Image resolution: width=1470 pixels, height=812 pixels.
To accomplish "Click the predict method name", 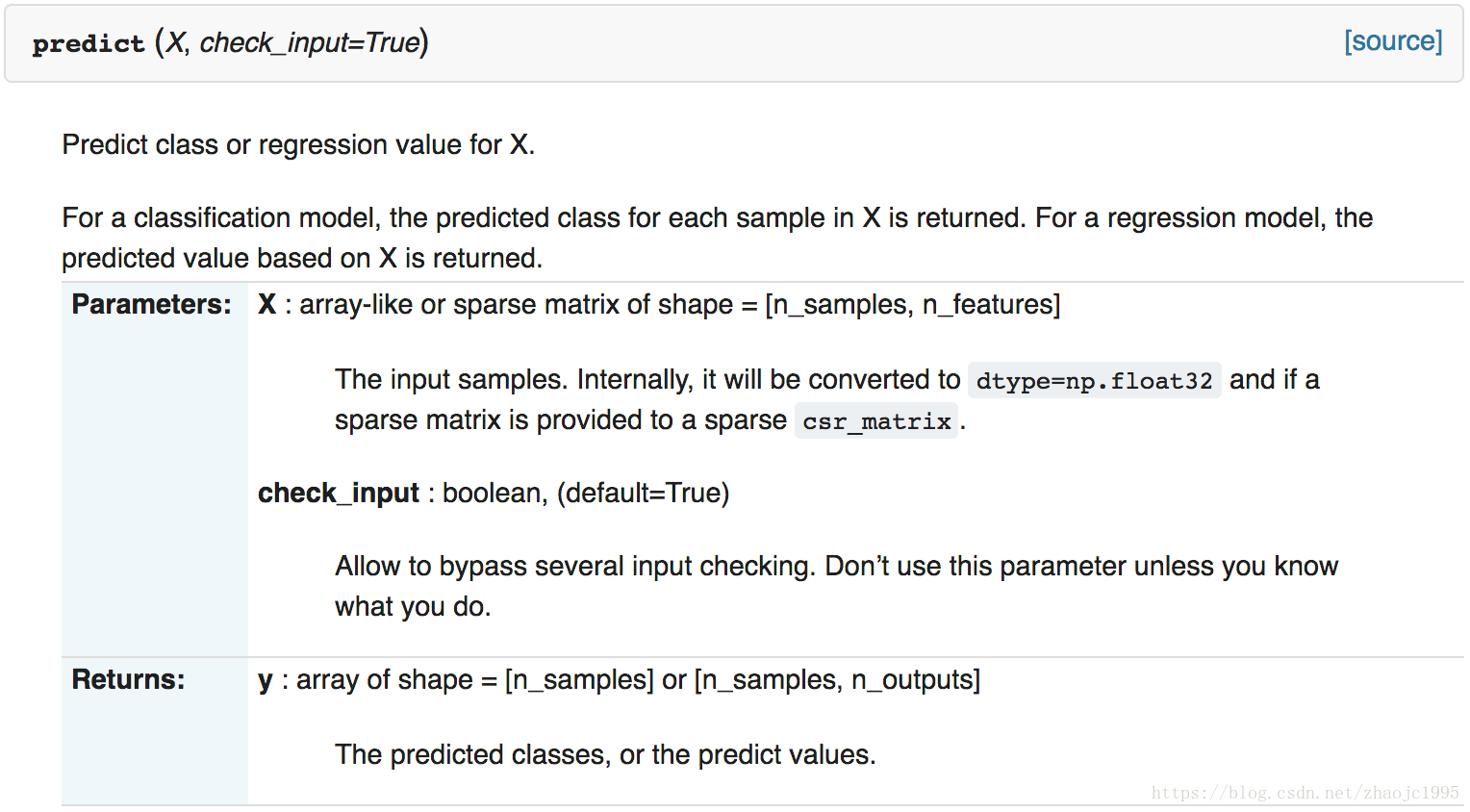I will click(x=89, y=44).
